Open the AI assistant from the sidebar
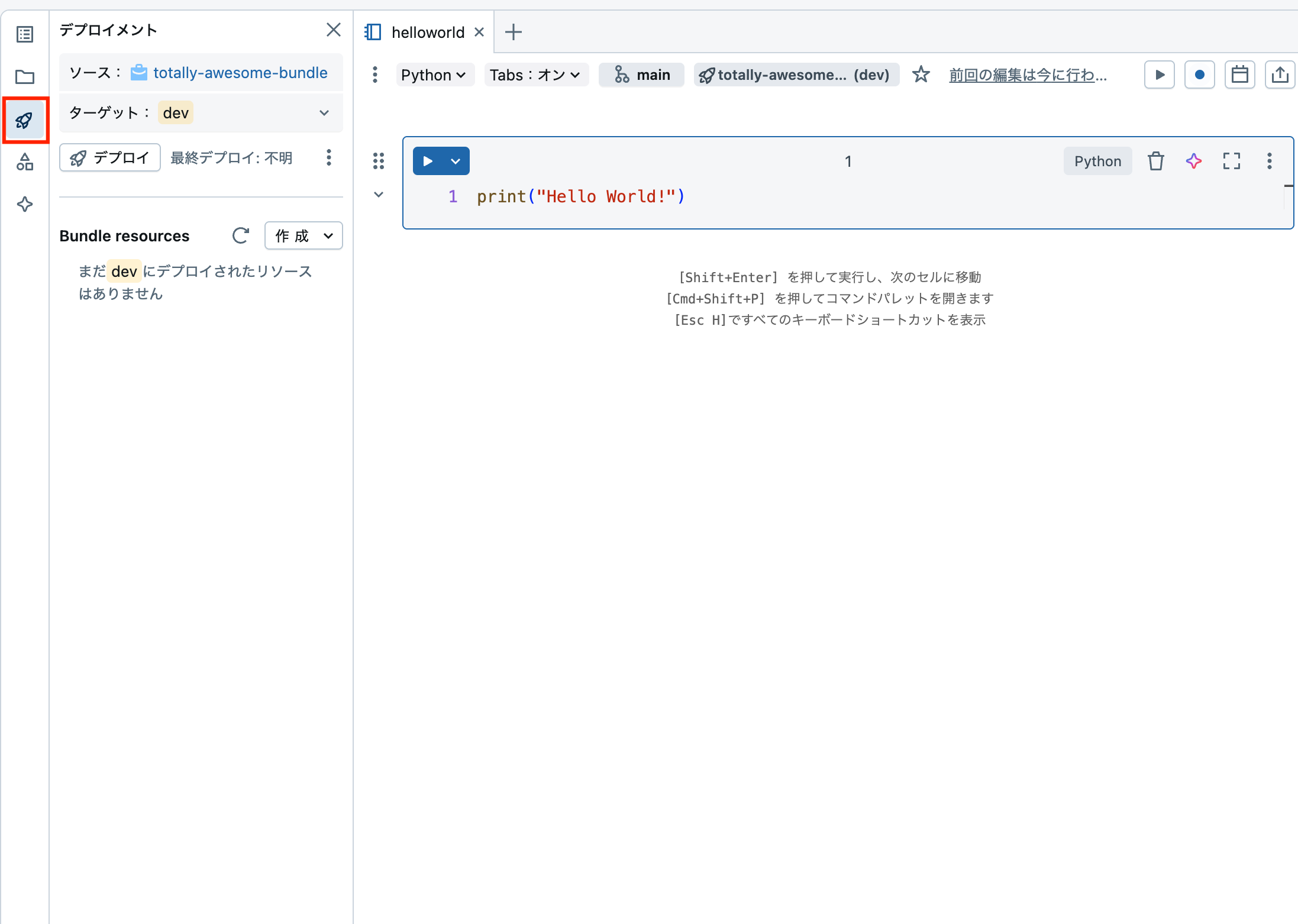This screenshot has height=924, width=1298. (24, 204)
